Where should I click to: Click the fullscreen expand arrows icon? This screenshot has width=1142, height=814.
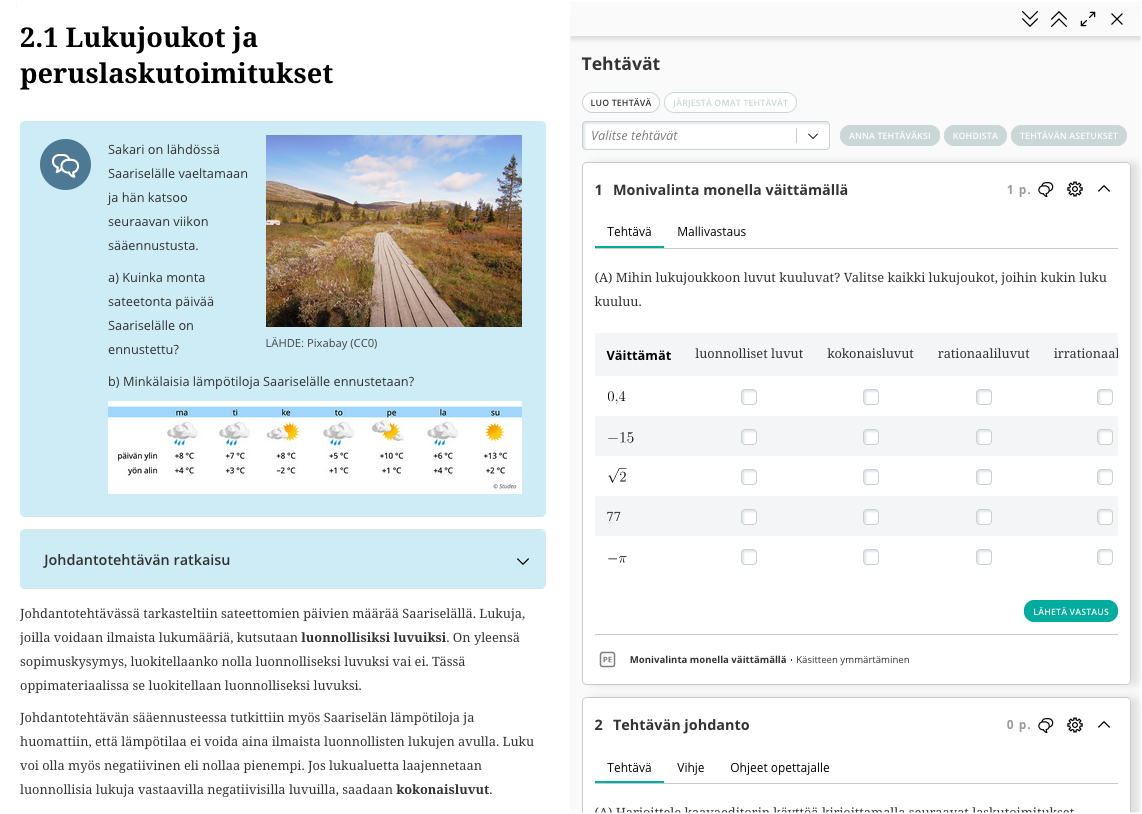click(x=1088, y=19)
